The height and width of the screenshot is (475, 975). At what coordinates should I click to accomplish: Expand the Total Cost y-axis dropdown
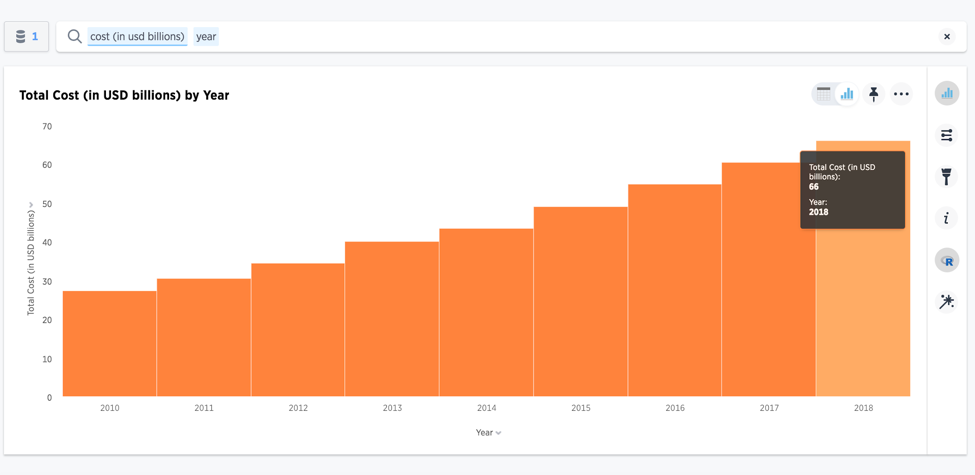point(30,258)
